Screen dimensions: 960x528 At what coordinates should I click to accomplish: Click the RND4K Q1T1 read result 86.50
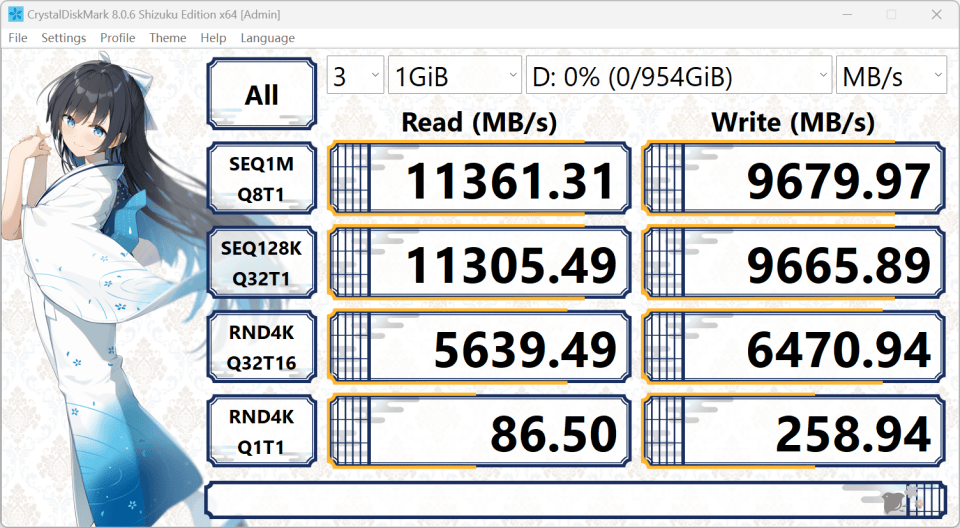tap(479, 431)
